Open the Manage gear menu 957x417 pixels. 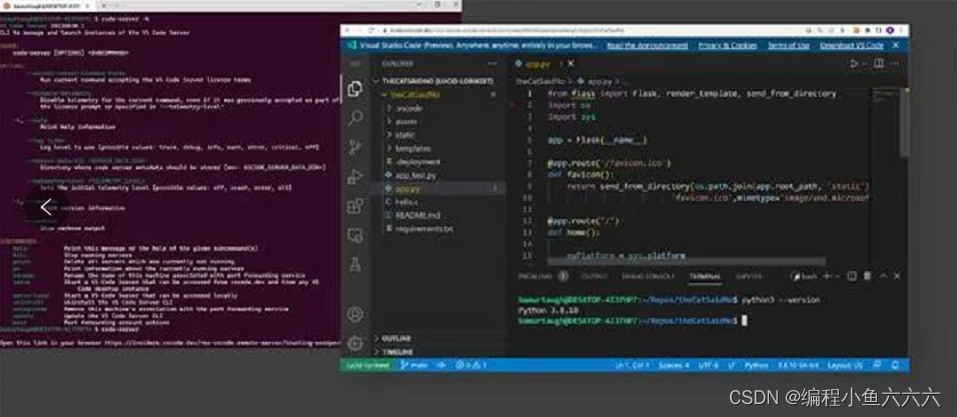(x=355, y=343)
